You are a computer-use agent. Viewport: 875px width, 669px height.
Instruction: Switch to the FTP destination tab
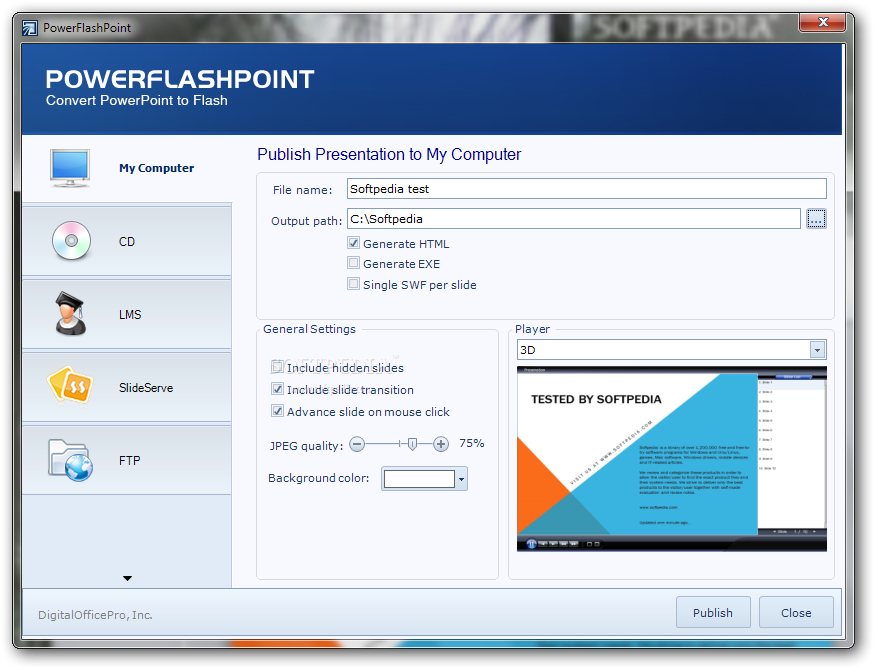tap(127, 460)
